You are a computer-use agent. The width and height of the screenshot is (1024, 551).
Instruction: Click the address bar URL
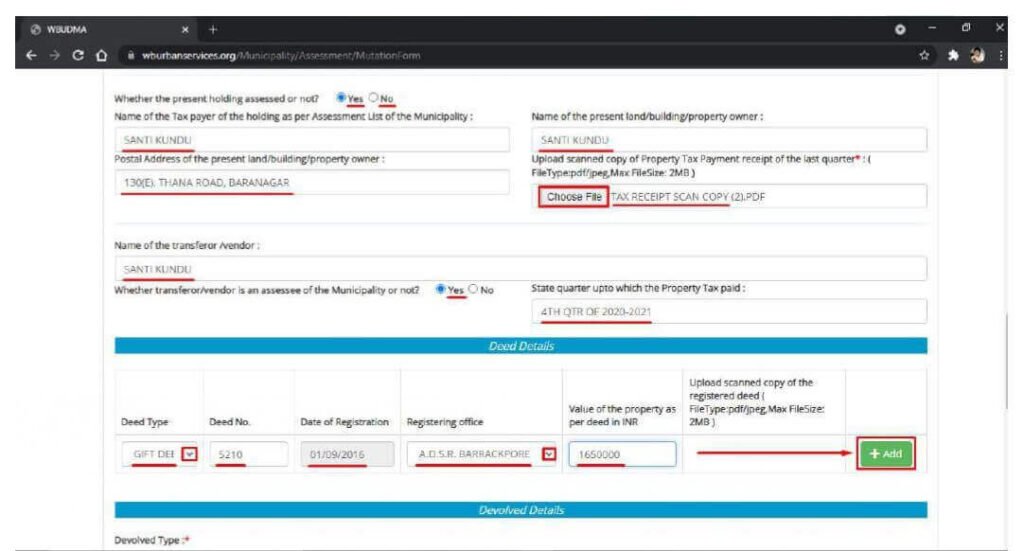point(281,55)
